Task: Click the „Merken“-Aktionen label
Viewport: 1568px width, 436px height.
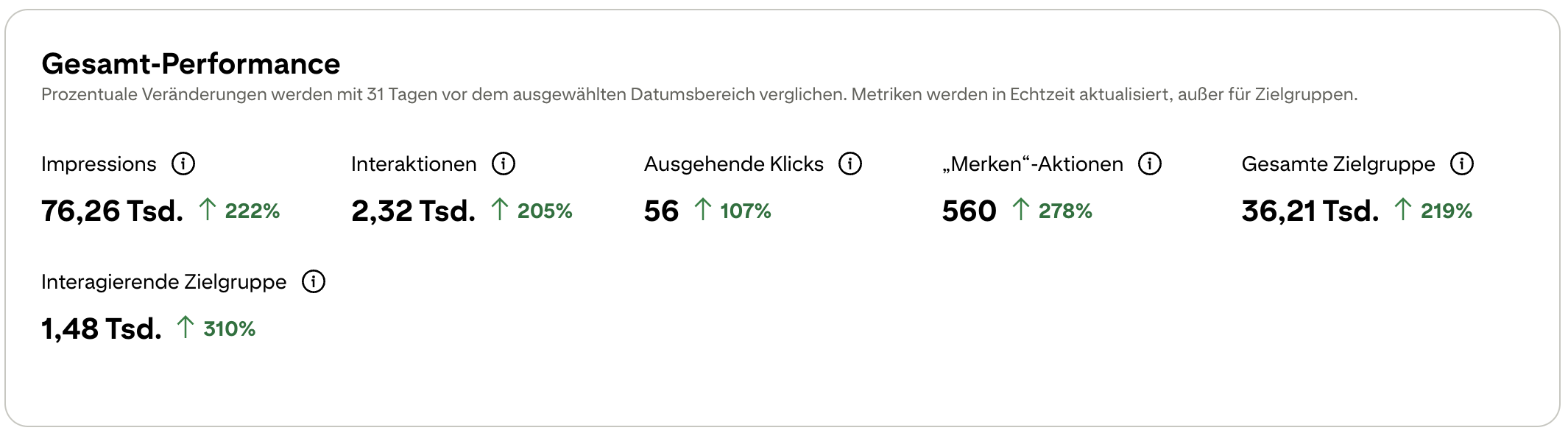Action: (1033, 163)
